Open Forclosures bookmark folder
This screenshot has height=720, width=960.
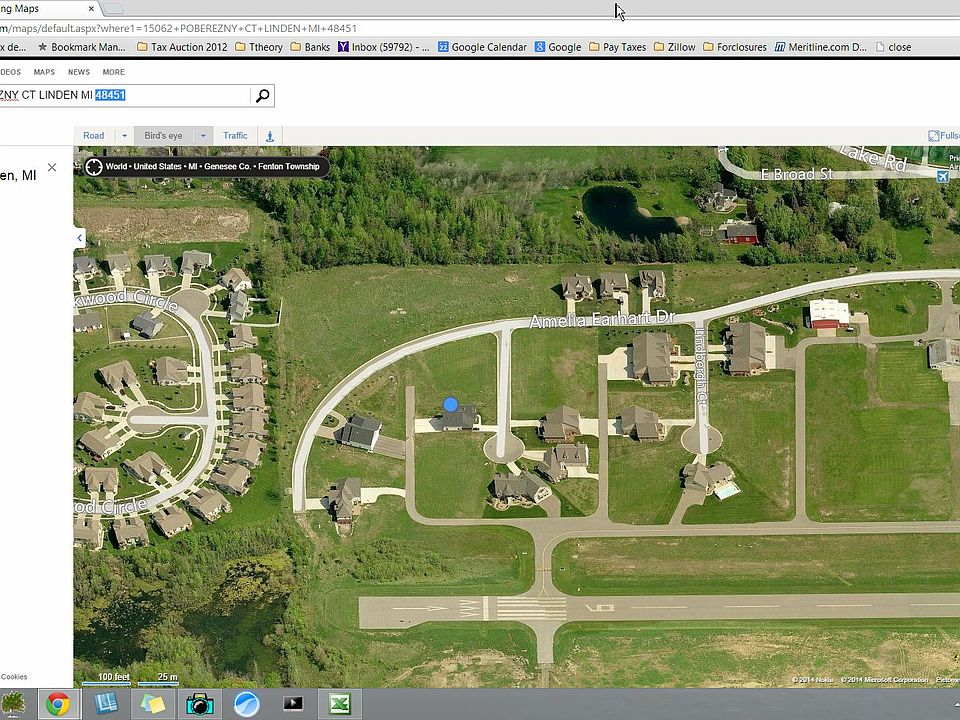tap(735, 47)
